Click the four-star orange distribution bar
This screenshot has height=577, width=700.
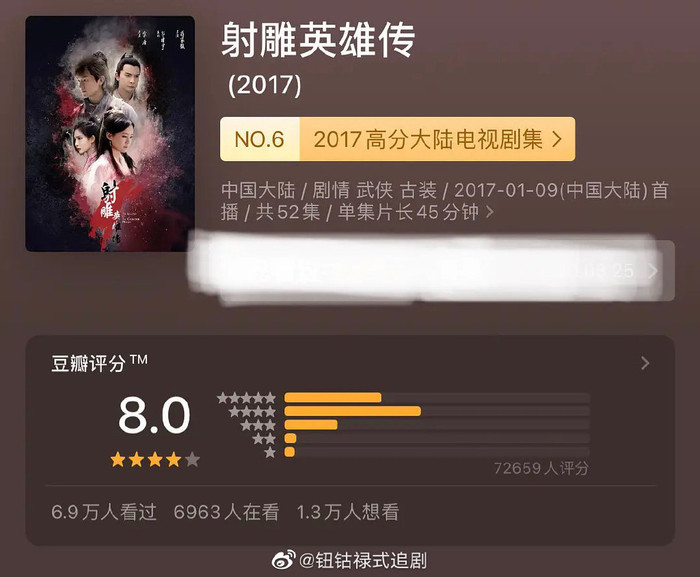[353, 411]
